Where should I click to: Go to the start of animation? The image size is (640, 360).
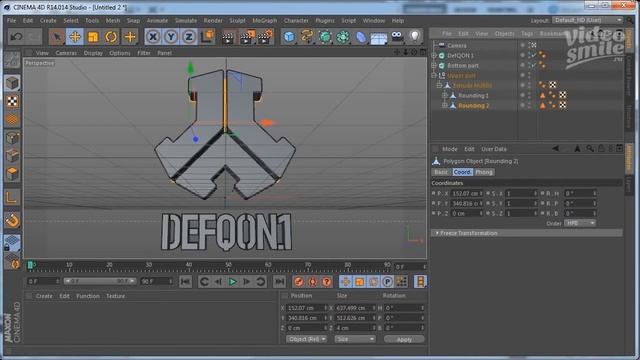tap(185, 282)
